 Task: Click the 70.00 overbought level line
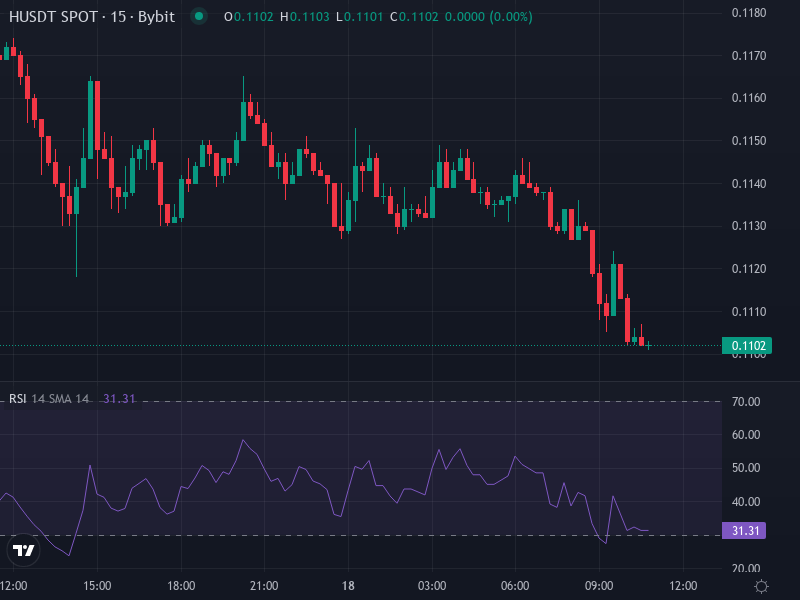pos(400,400)
